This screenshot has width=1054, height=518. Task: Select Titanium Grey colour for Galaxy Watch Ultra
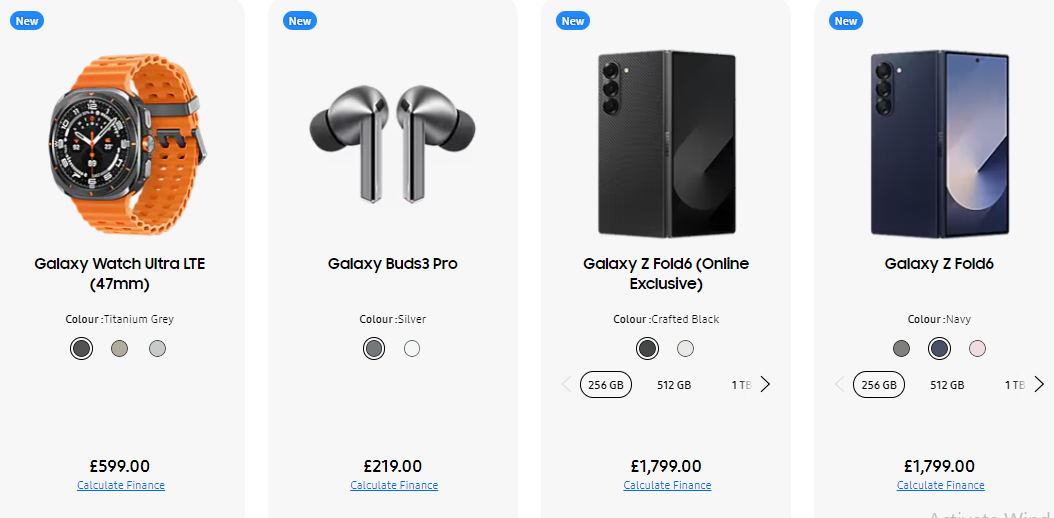coord(82,348)
